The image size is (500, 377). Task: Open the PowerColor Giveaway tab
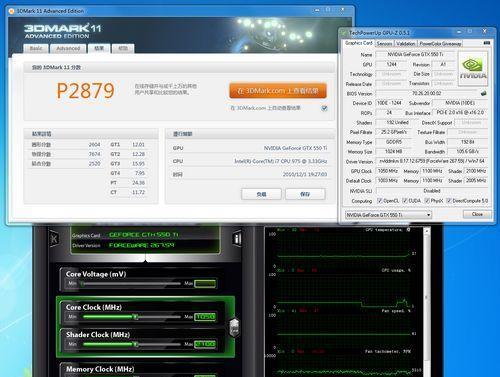[x=440, y=44]
